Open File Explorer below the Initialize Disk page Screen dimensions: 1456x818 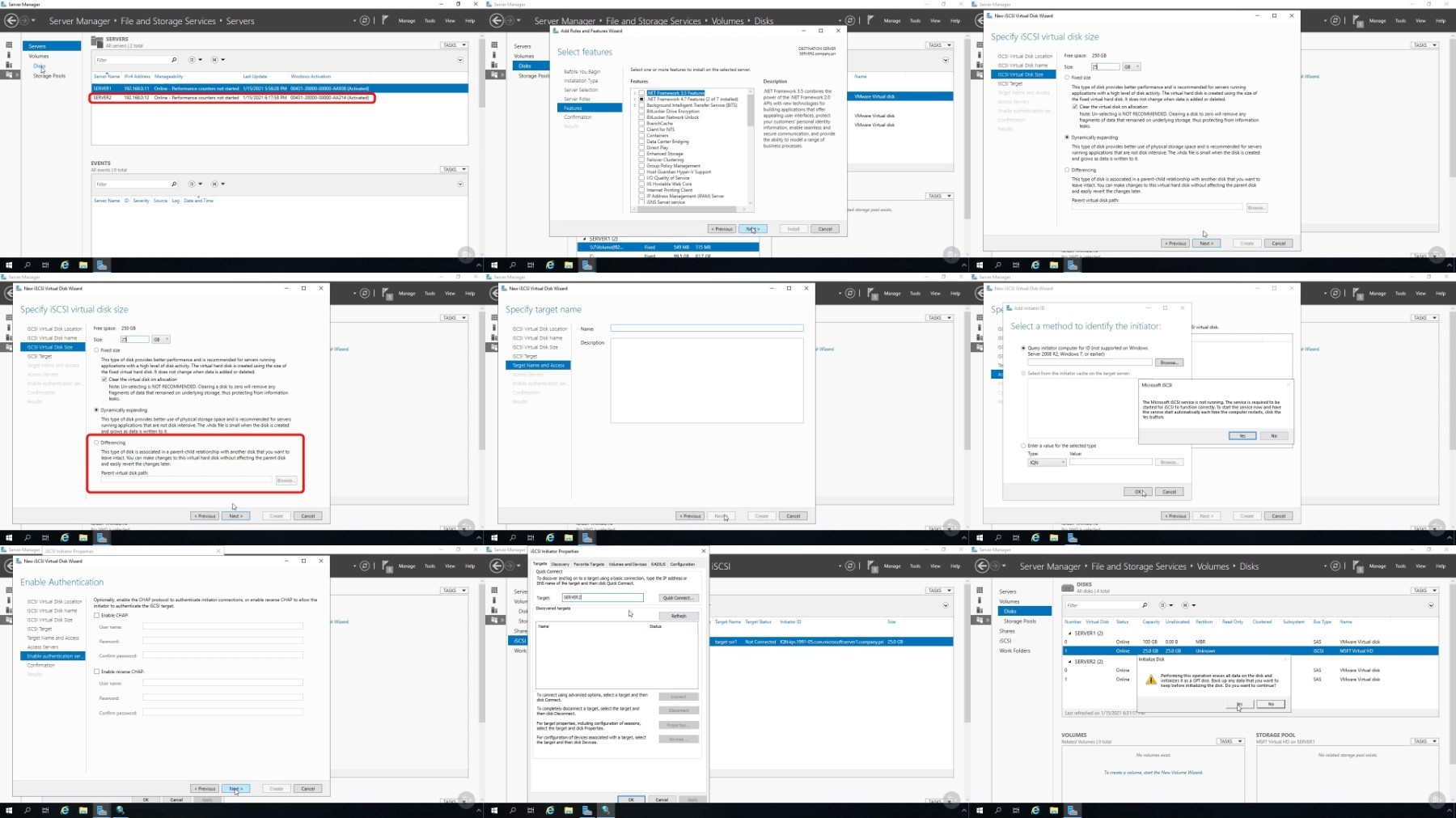click(1054, 810)
